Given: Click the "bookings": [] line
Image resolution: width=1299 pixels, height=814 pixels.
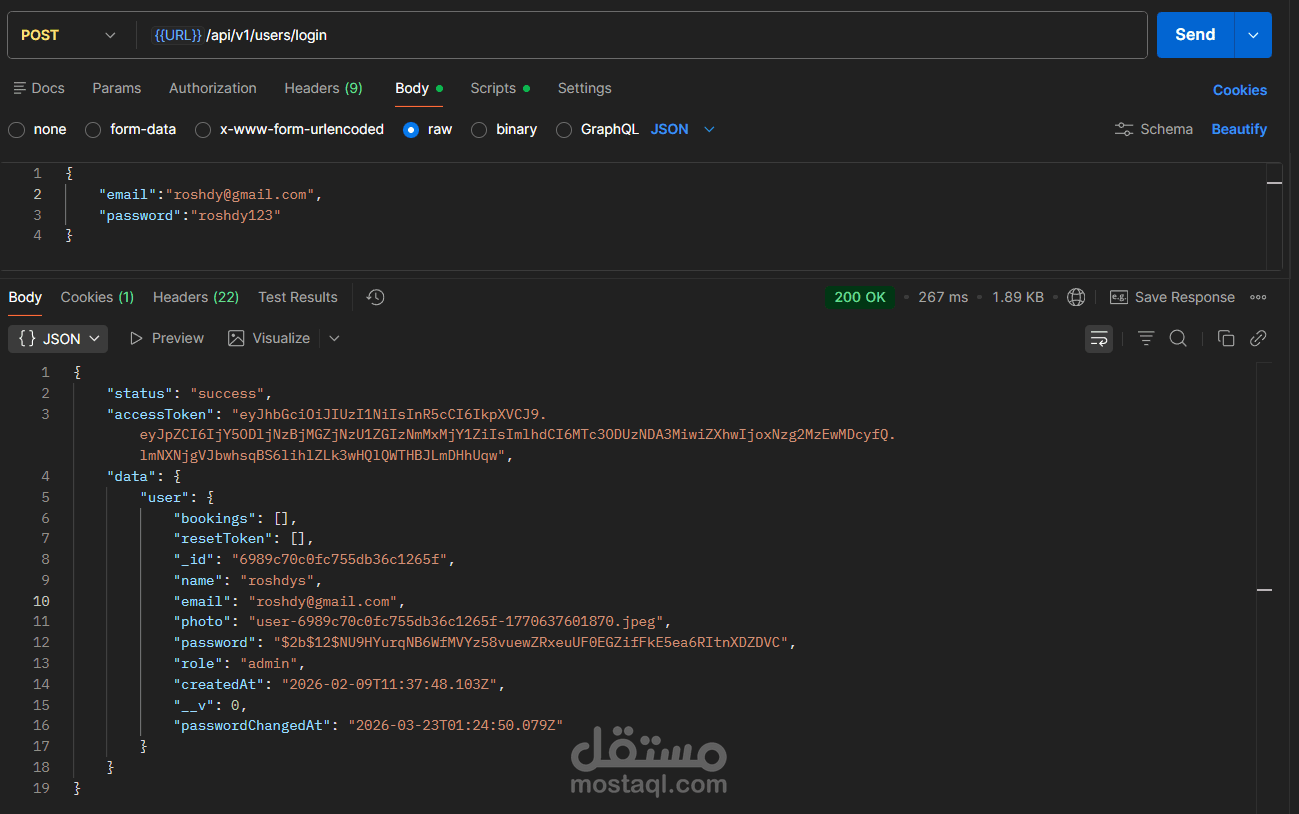Looking at the screenshot, I should coord(235,518).
